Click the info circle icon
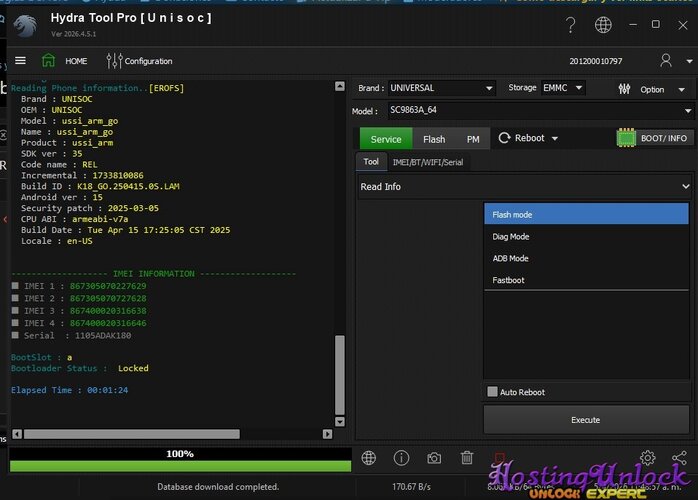The height and width of the screenshot is (500, 698). click(401, 458)
